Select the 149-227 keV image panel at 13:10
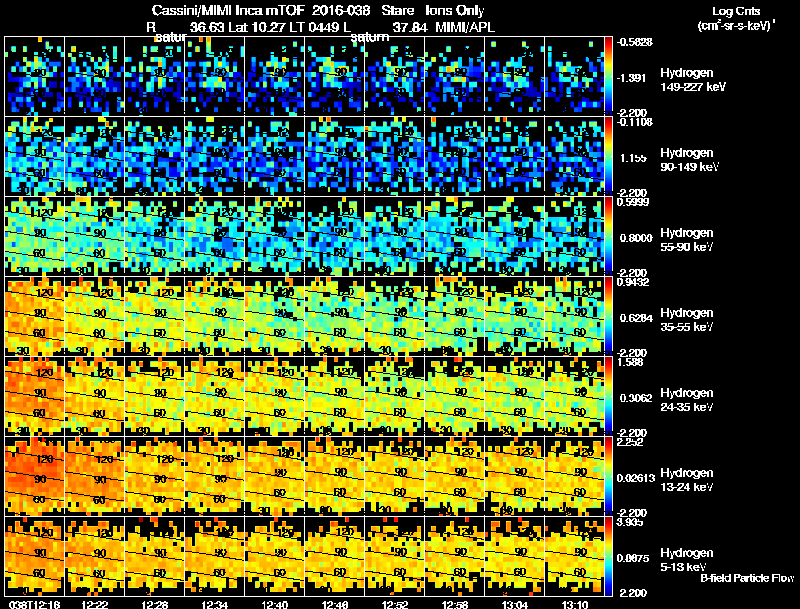Screen dimensions: 800x609 tap(574, 75)
